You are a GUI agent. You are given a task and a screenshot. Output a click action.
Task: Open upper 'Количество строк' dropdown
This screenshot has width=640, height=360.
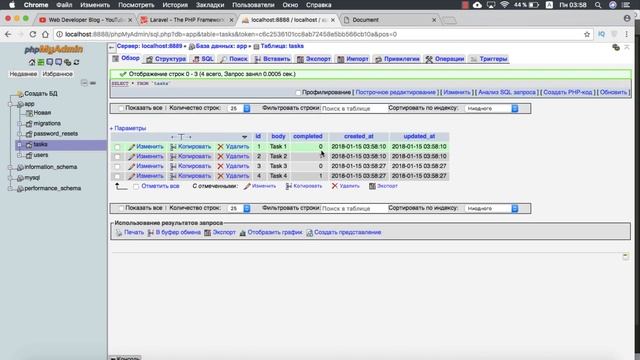tap(239, 109)
